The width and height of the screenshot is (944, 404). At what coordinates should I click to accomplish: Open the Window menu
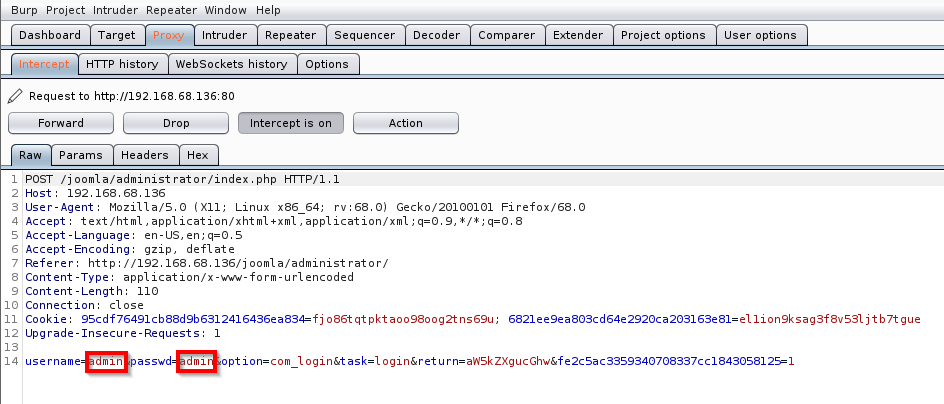coord(226,10)
